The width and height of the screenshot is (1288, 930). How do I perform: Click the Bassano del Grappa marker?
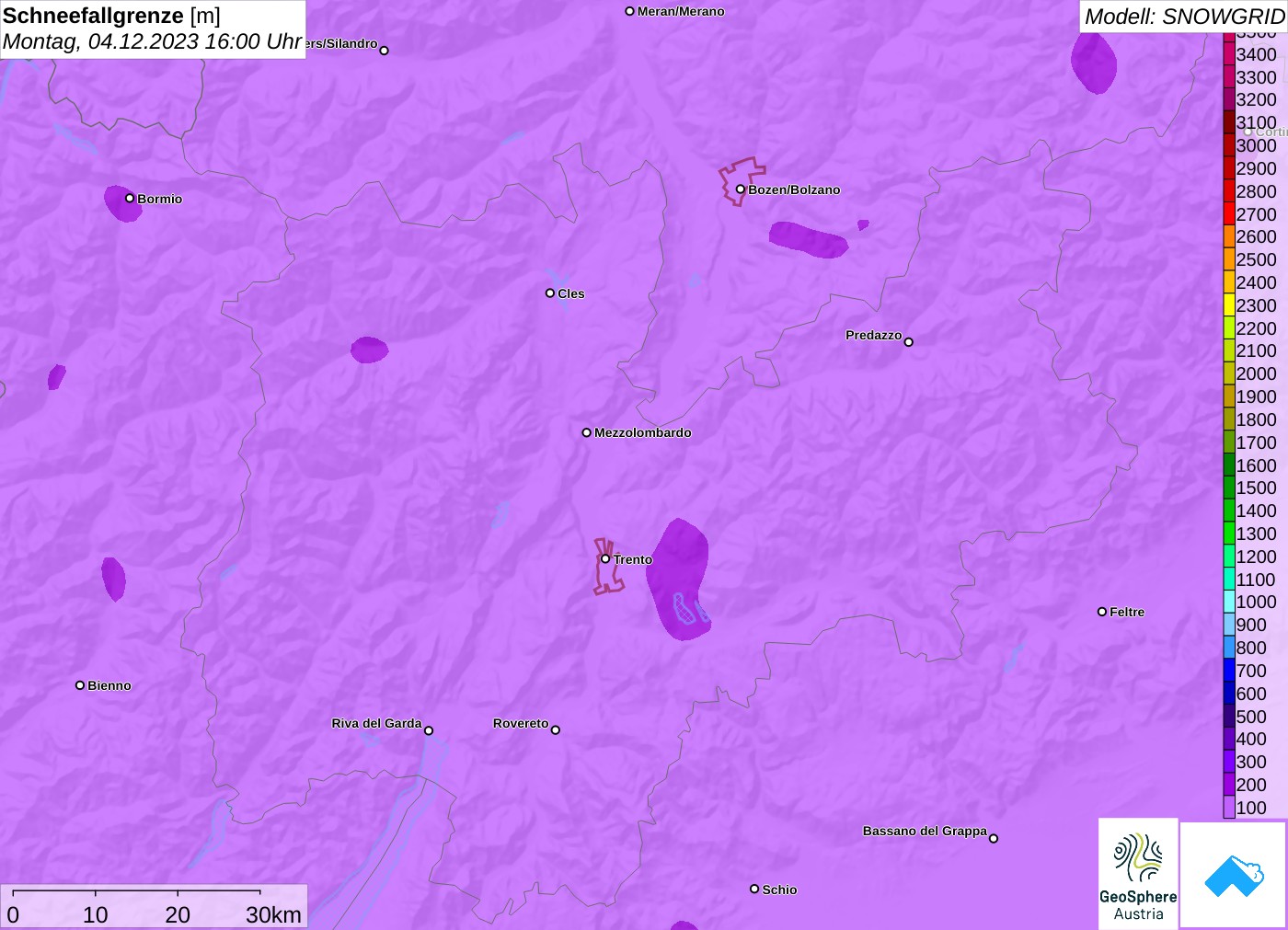click(x=994, y=838)
